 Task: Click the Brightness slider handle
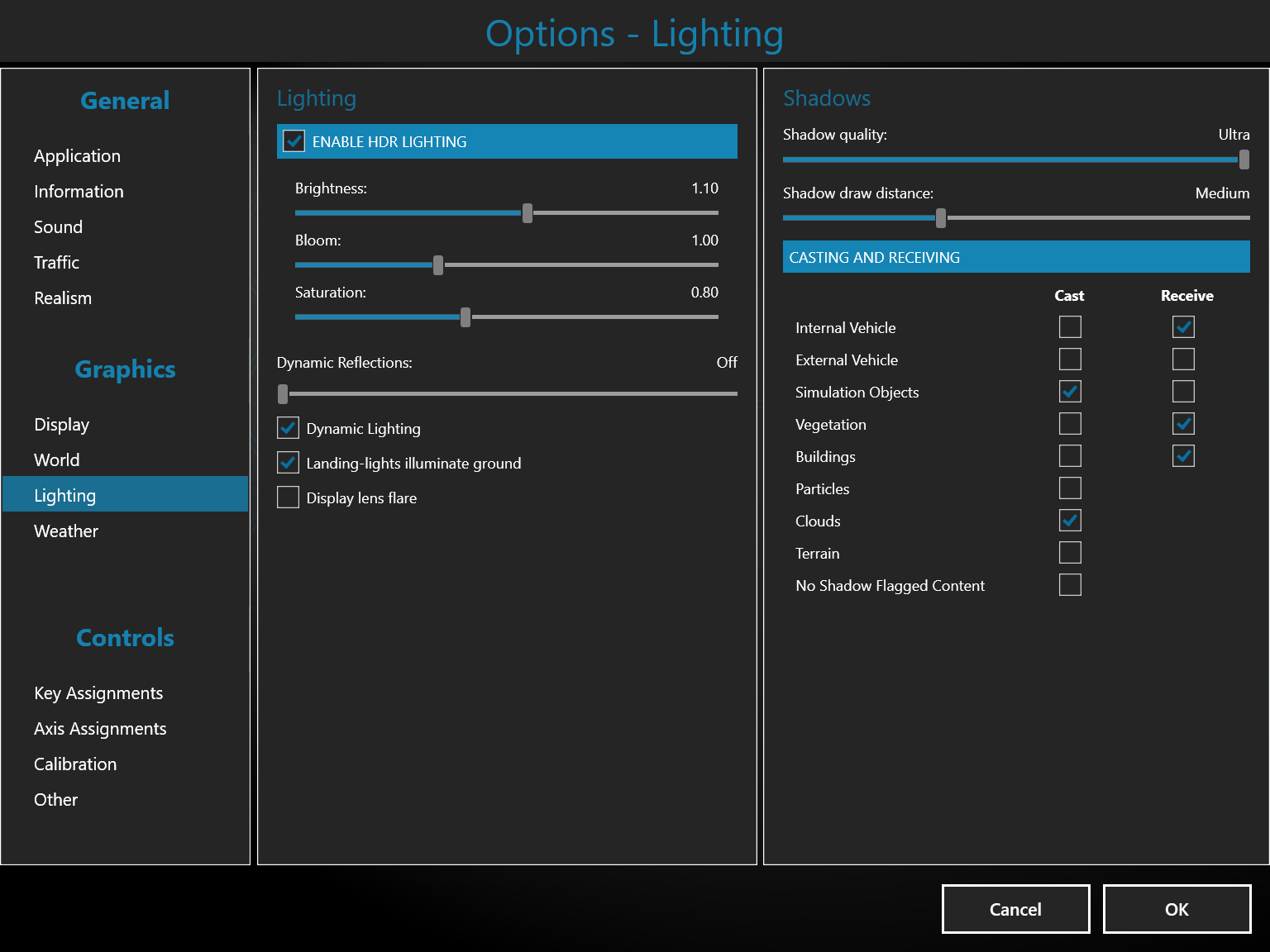tap(528, 213)
